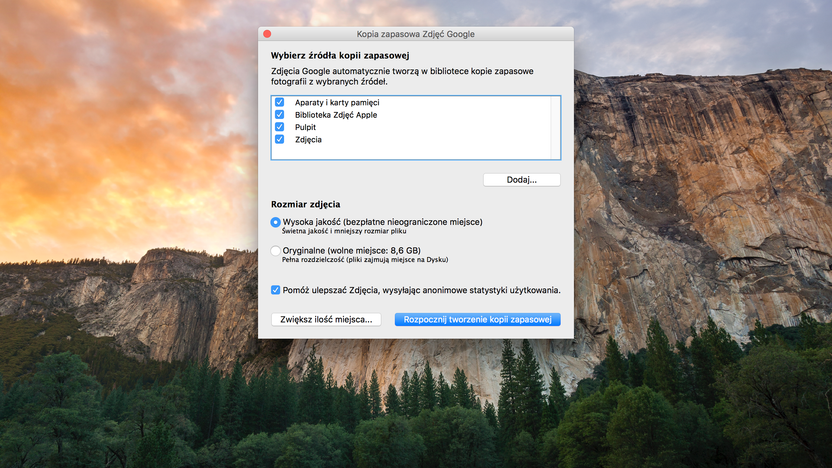Click Zwiększ ilość miejsca... button
Screen dimensions: 832x468
click(326, 319)
